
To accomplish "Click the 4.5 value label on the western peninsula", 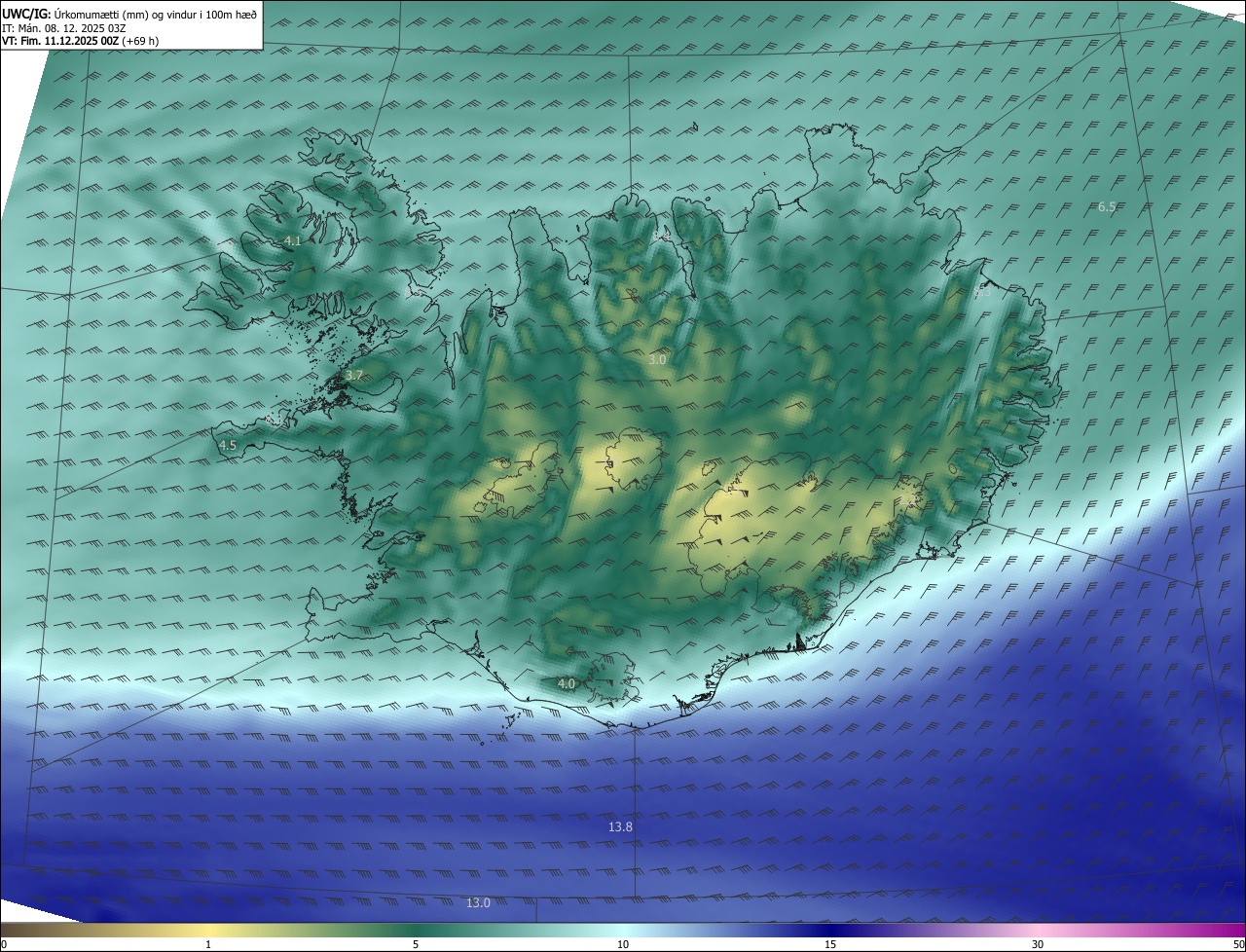I will [x=228, y=445].
